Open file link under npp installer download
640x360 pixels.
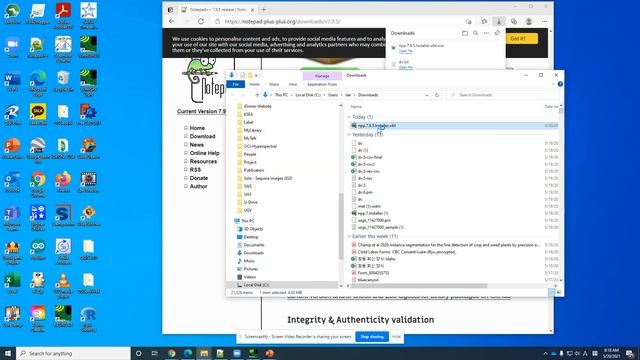coord(405,51)
